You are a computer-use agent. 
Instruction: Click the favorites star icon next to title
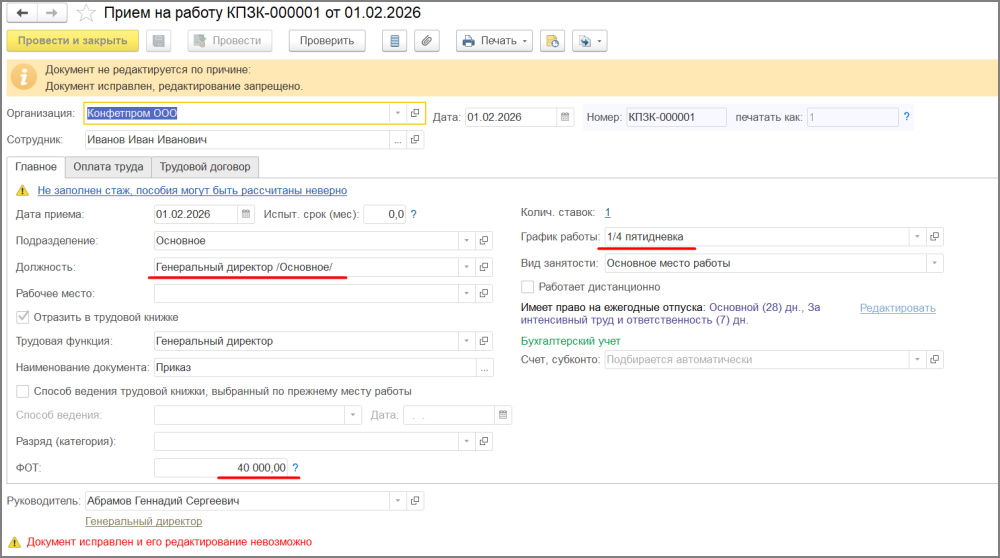[87, 13]
